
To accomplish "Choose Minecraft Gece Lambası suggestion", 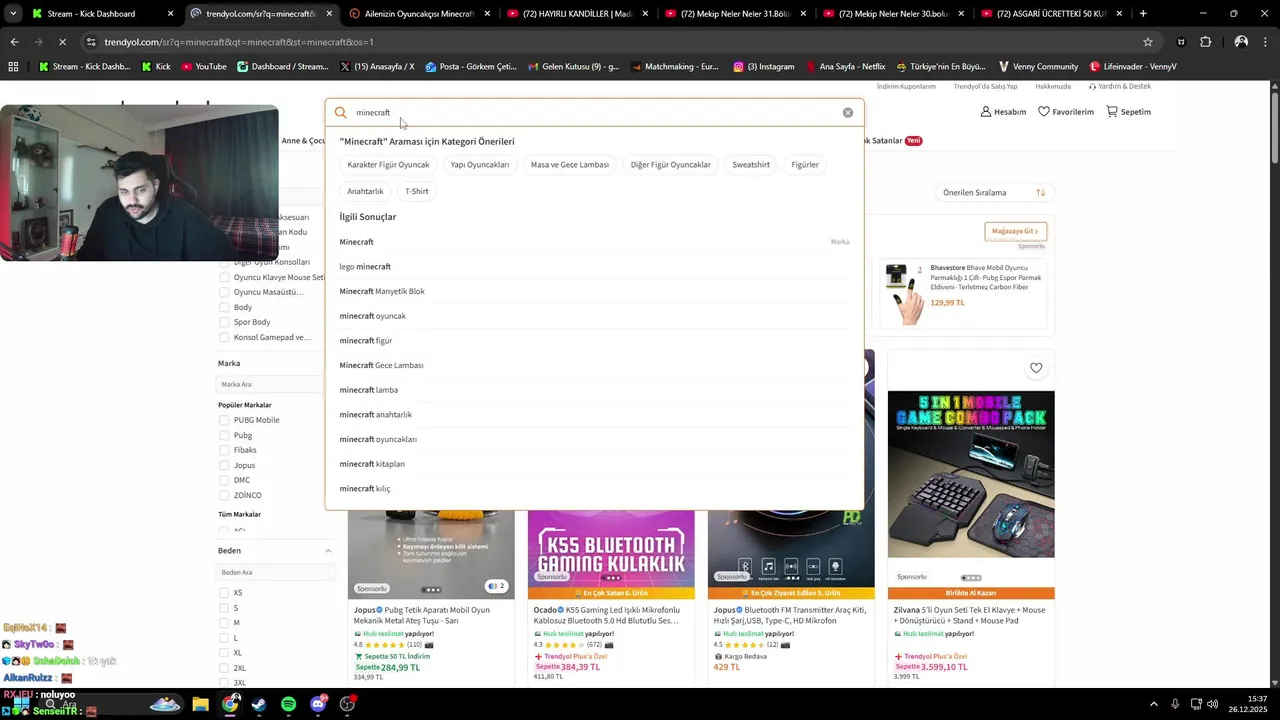I will click(x=594, y=365).
